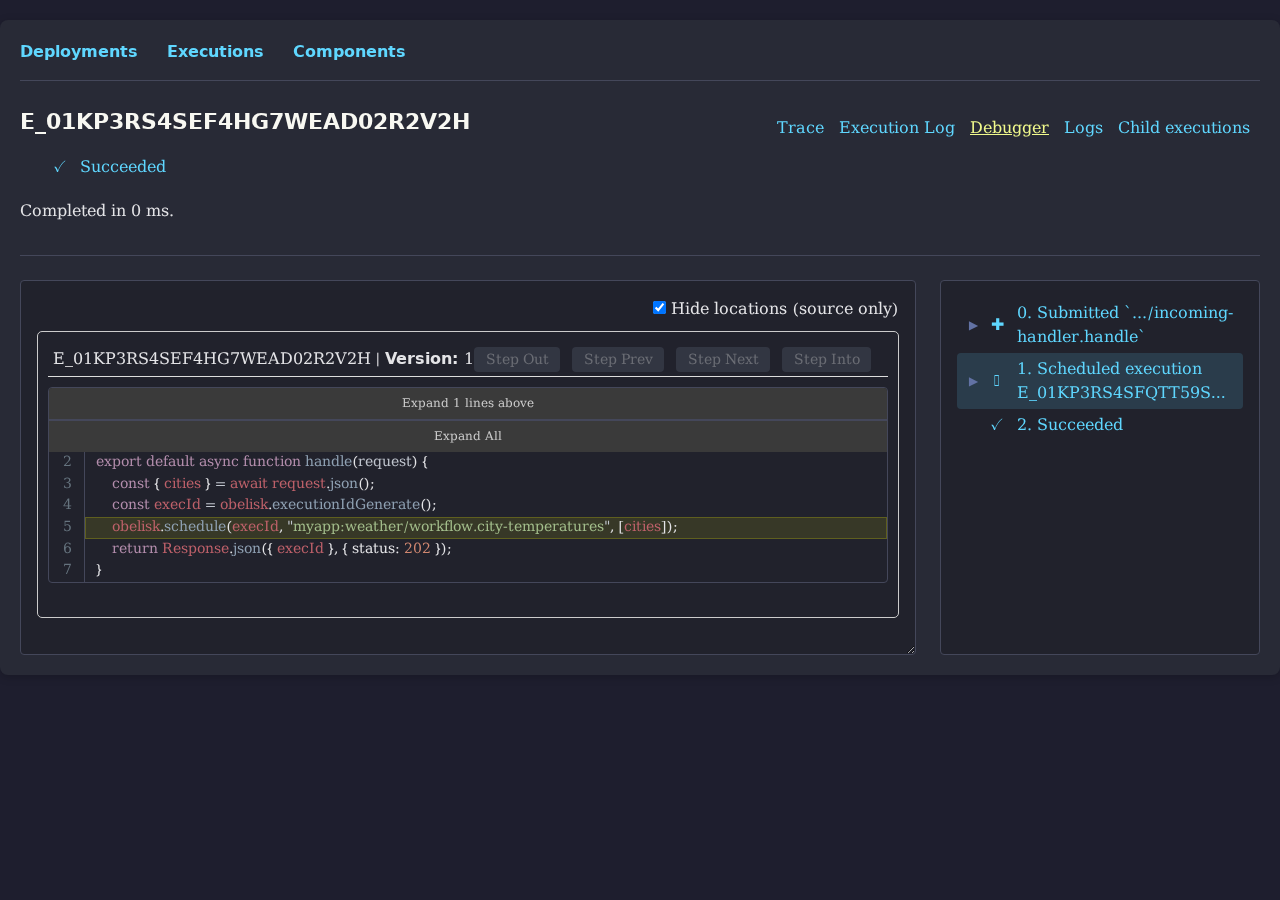Viewport: 1280px width, 900px height.
Task: Click the Step Out button
Action: tap(516, 359)
